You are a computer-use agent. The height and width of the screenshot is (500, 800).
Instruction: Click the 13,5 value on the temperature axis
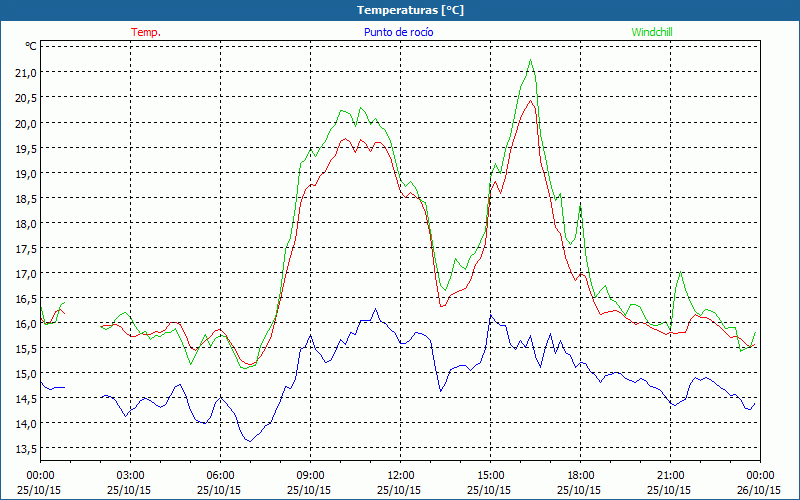pyautogui.click(x=26, y=449)
